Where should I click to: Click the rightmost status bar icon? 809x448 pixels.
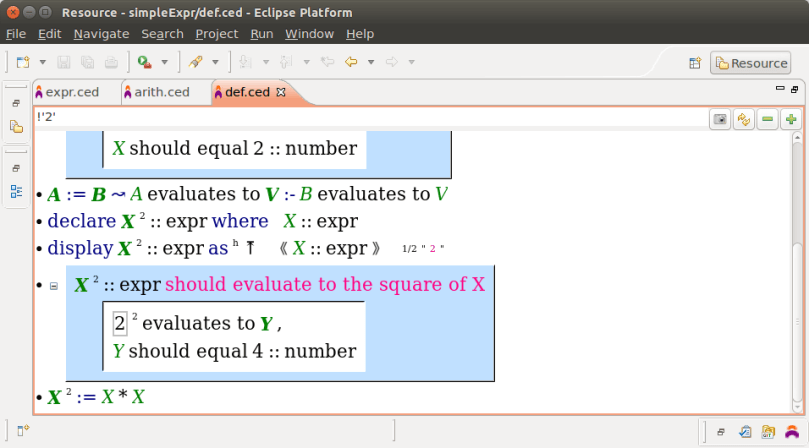[x=791, y=431]
